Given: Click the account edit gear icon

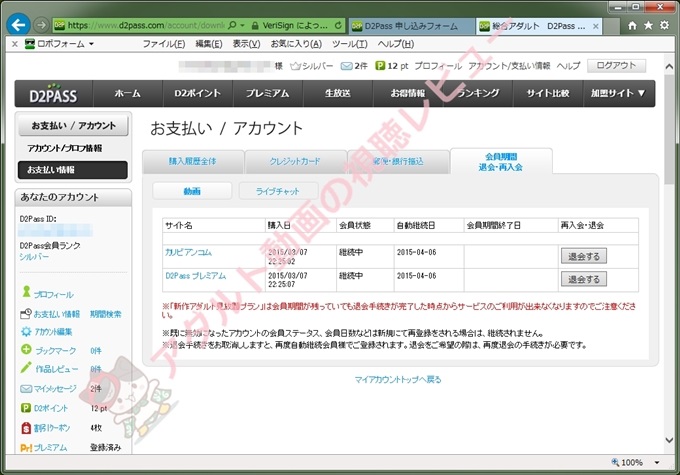Looking at the screenshot, I should click(26, 332).
